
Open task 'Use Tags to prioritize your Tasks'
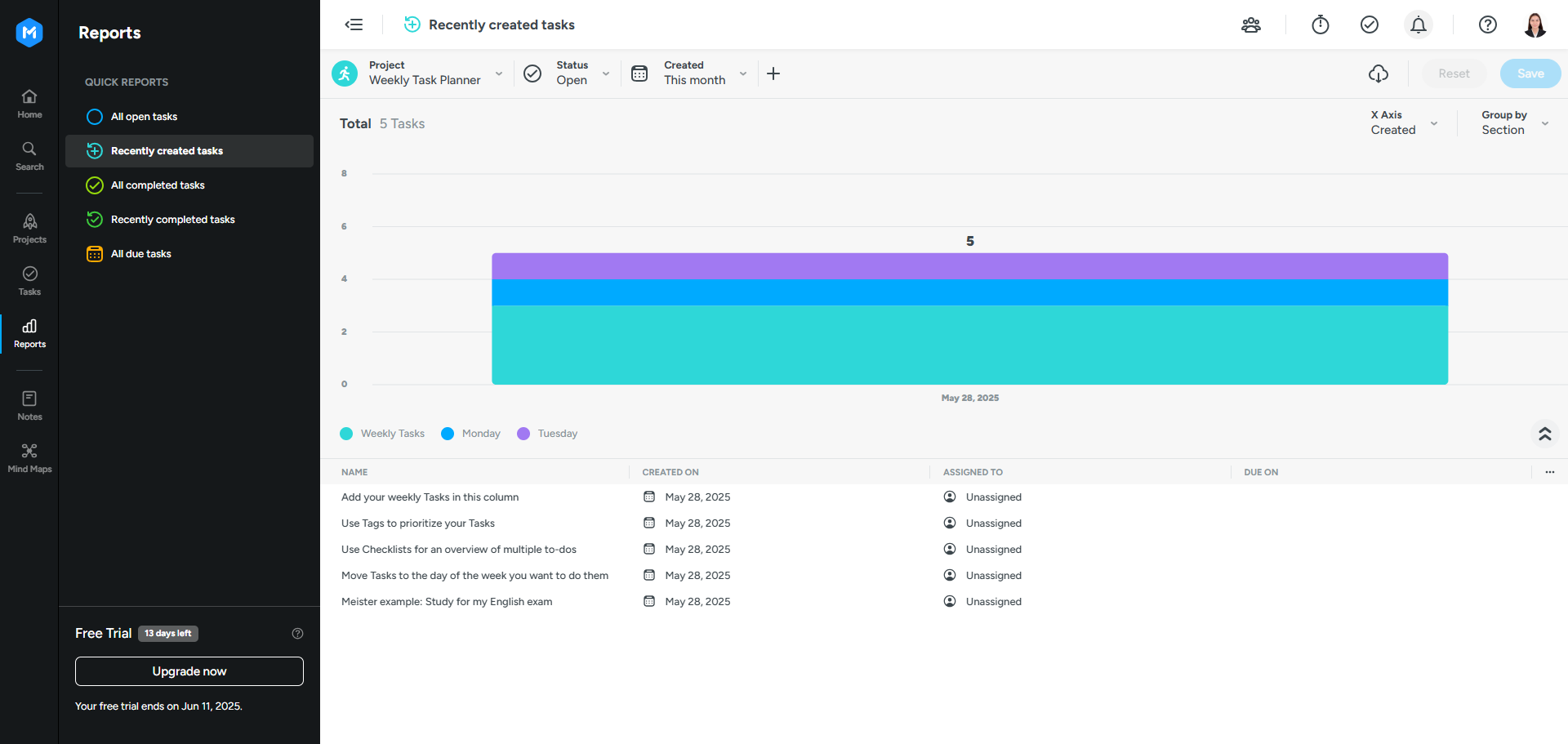418,523
